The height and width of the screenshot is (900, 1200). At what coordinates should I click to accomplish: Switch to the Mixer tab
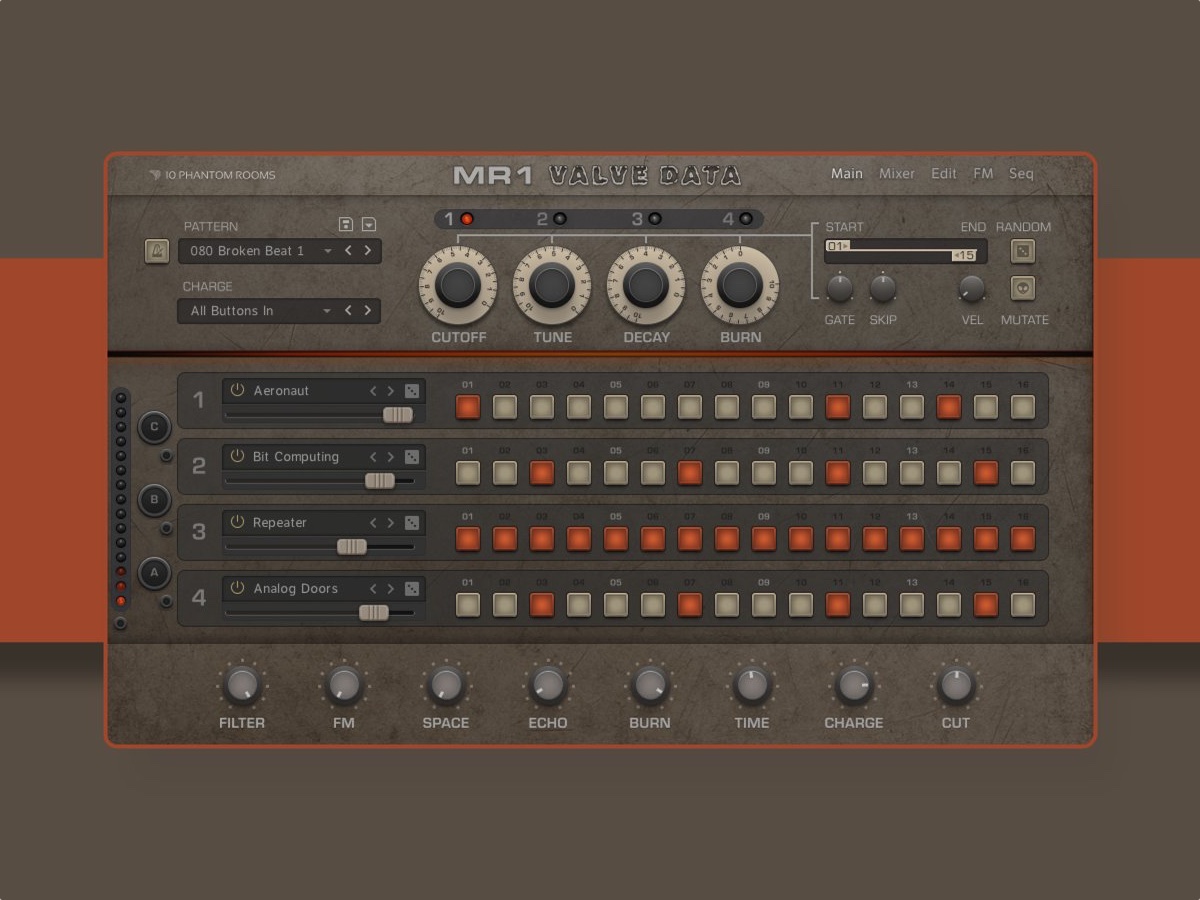click(897, 174)
